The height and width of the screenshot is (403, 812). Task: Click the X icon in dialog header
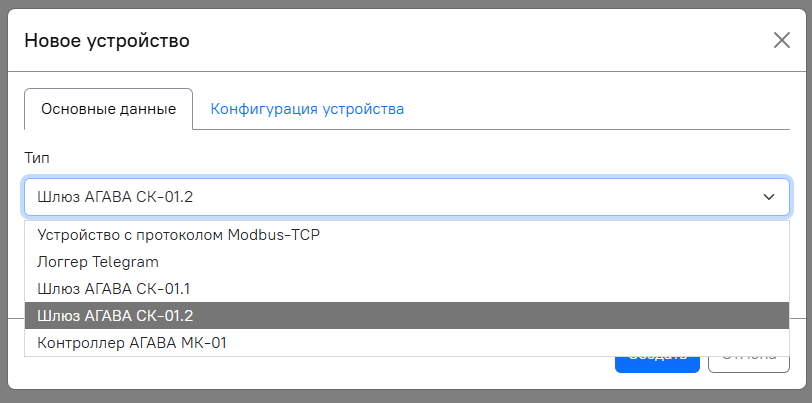[781, 40]
